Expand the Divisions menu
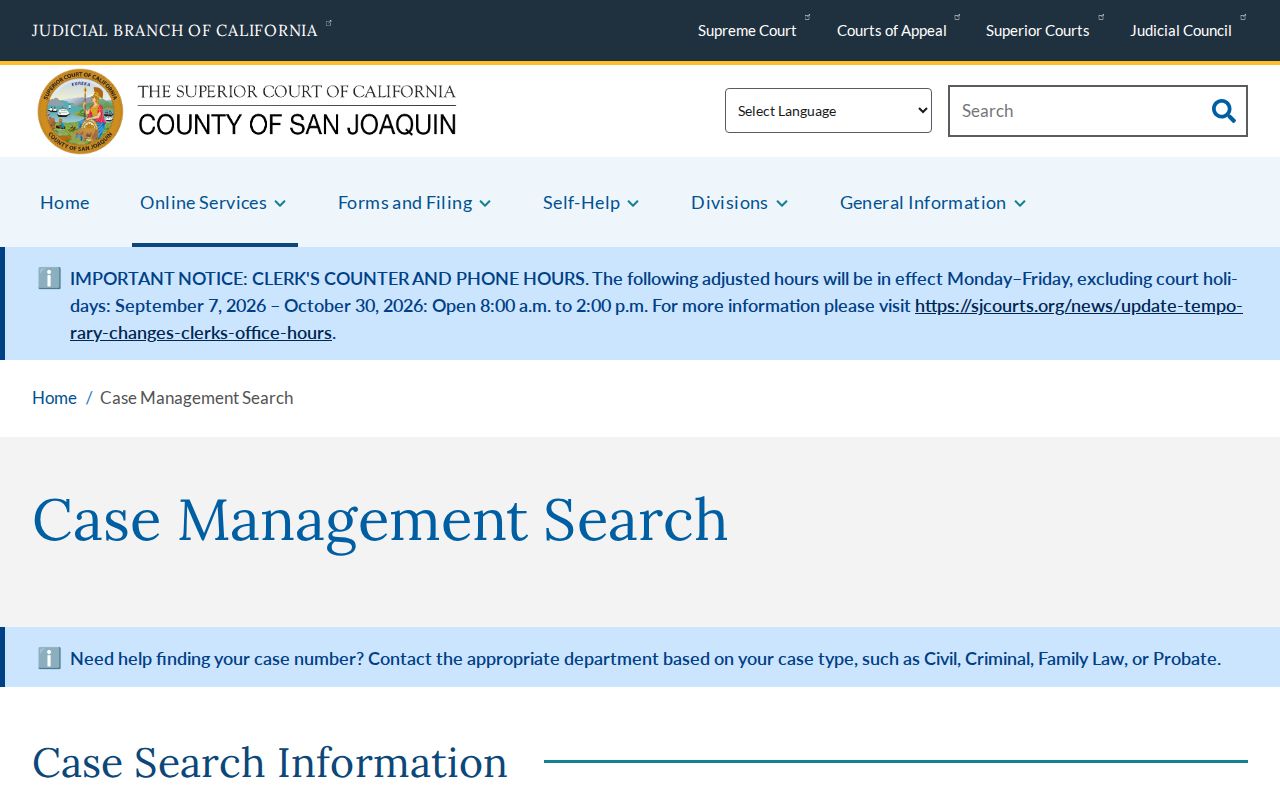Viewport: 1280px width, 800px height. coord(740,202)
